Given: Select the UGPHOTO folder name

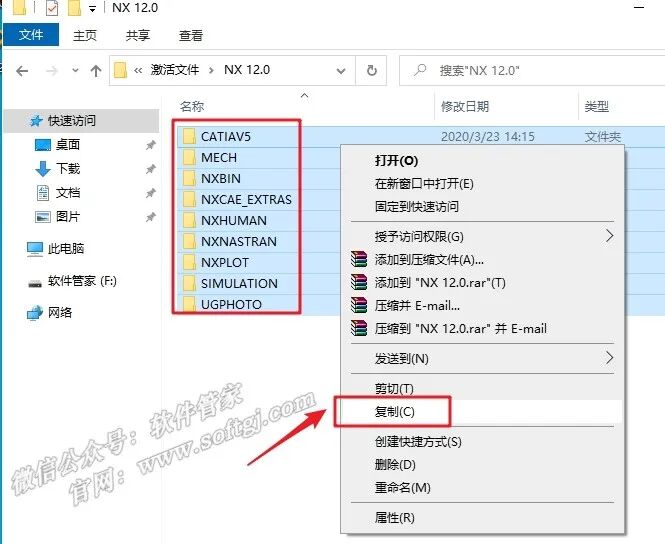Looking at the screenshot, I should (x=231, y=304).
